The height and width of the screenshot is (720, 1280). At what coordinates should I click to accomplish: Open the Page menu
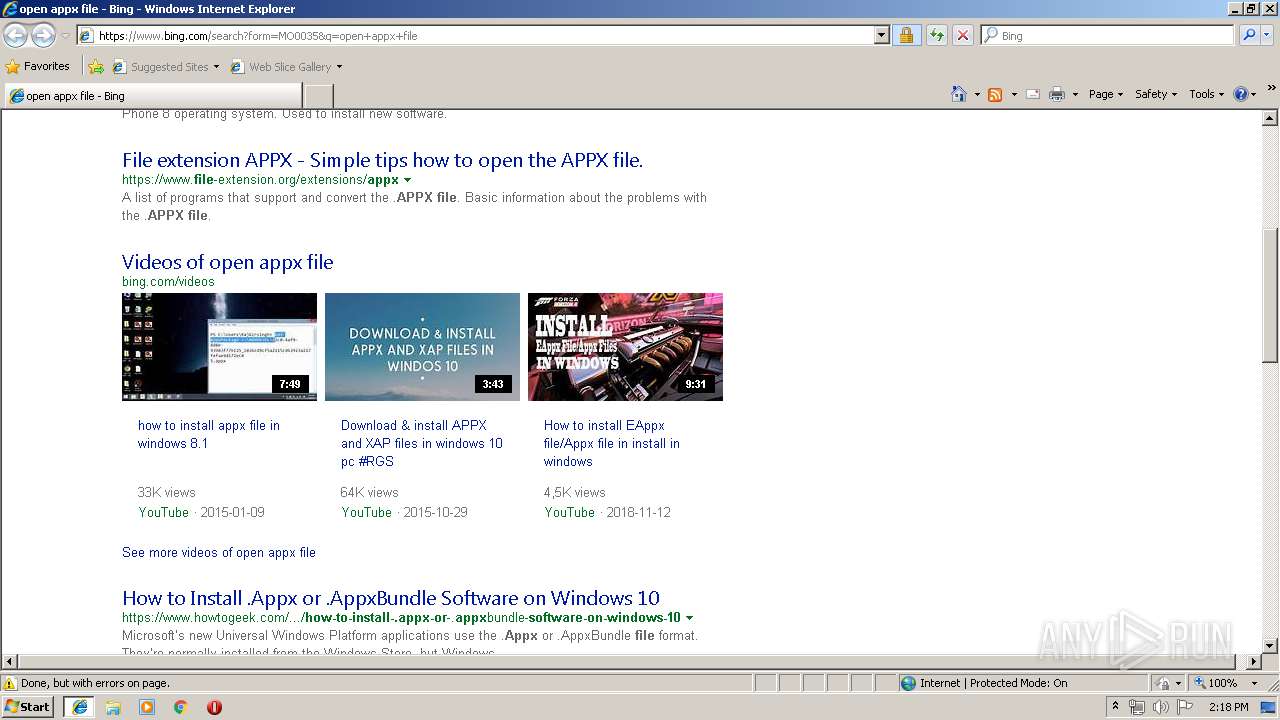[1106, 94]
